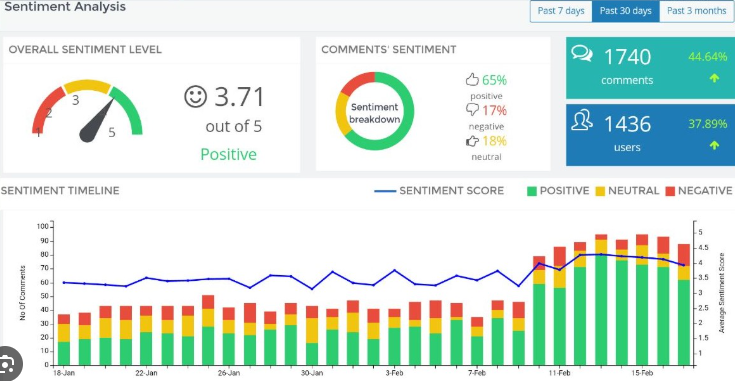Click the 65% positive value
This screenshot has height=381, width=735.
pyautogui.click(x=495, y=80)
